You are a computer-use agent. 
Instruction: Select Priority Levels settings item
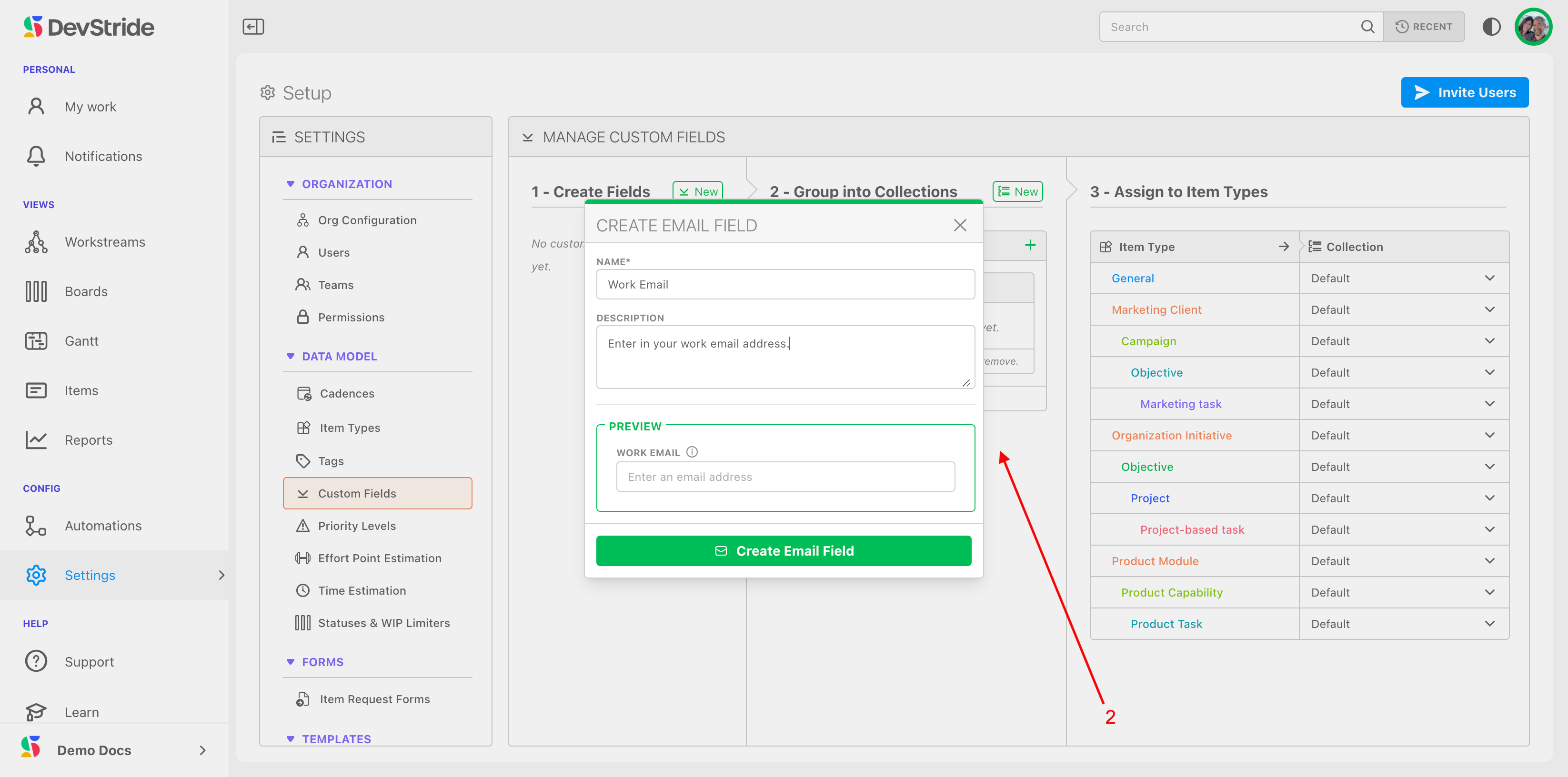(357, 526)
